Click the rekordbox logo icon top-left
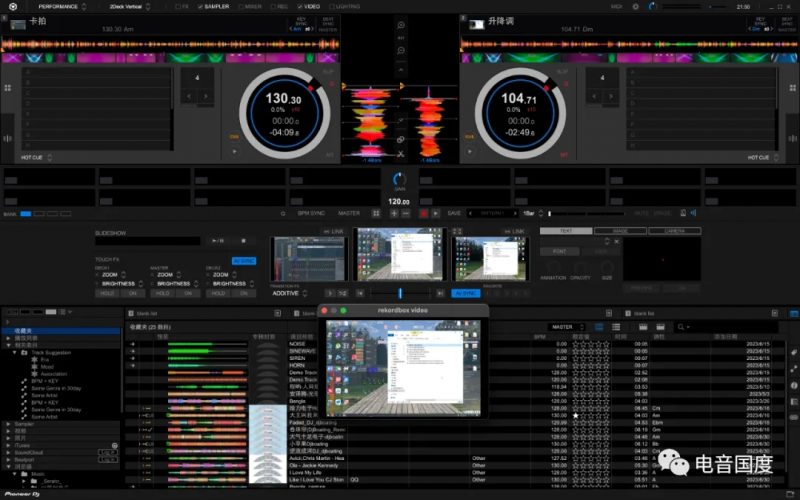 coord(13,7)
